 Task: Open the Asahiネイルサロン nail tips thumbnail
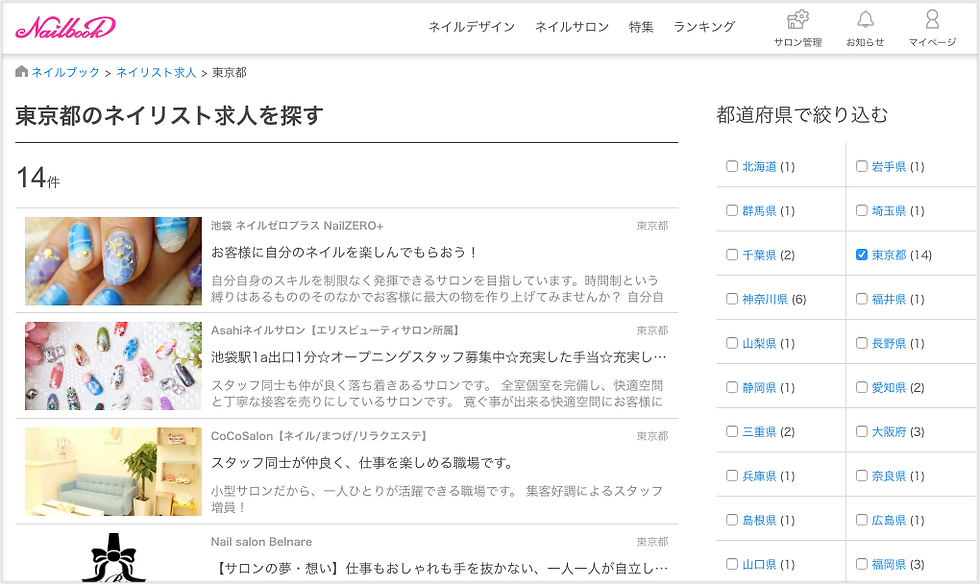(x=113, y=366)
